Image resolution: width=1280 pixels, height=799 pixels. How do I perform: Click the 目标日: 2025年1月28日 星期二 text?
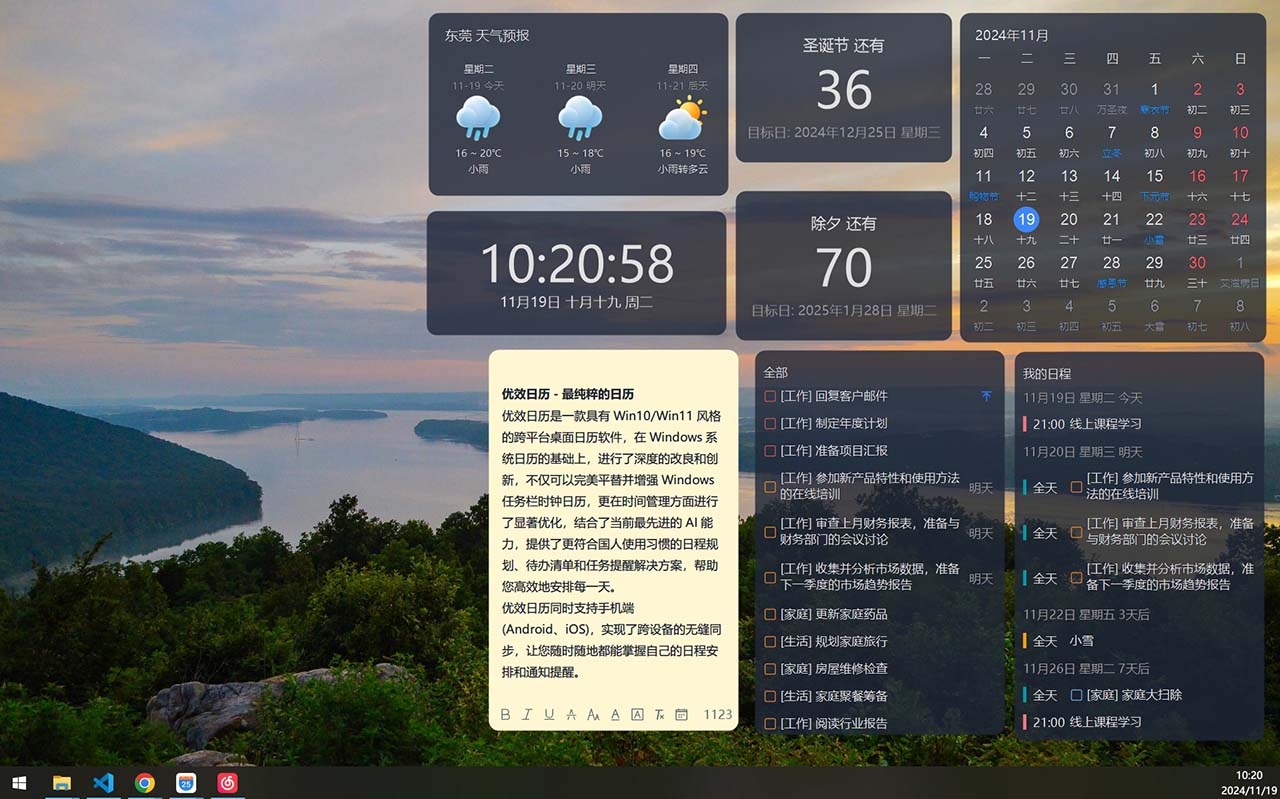(844, 310)
